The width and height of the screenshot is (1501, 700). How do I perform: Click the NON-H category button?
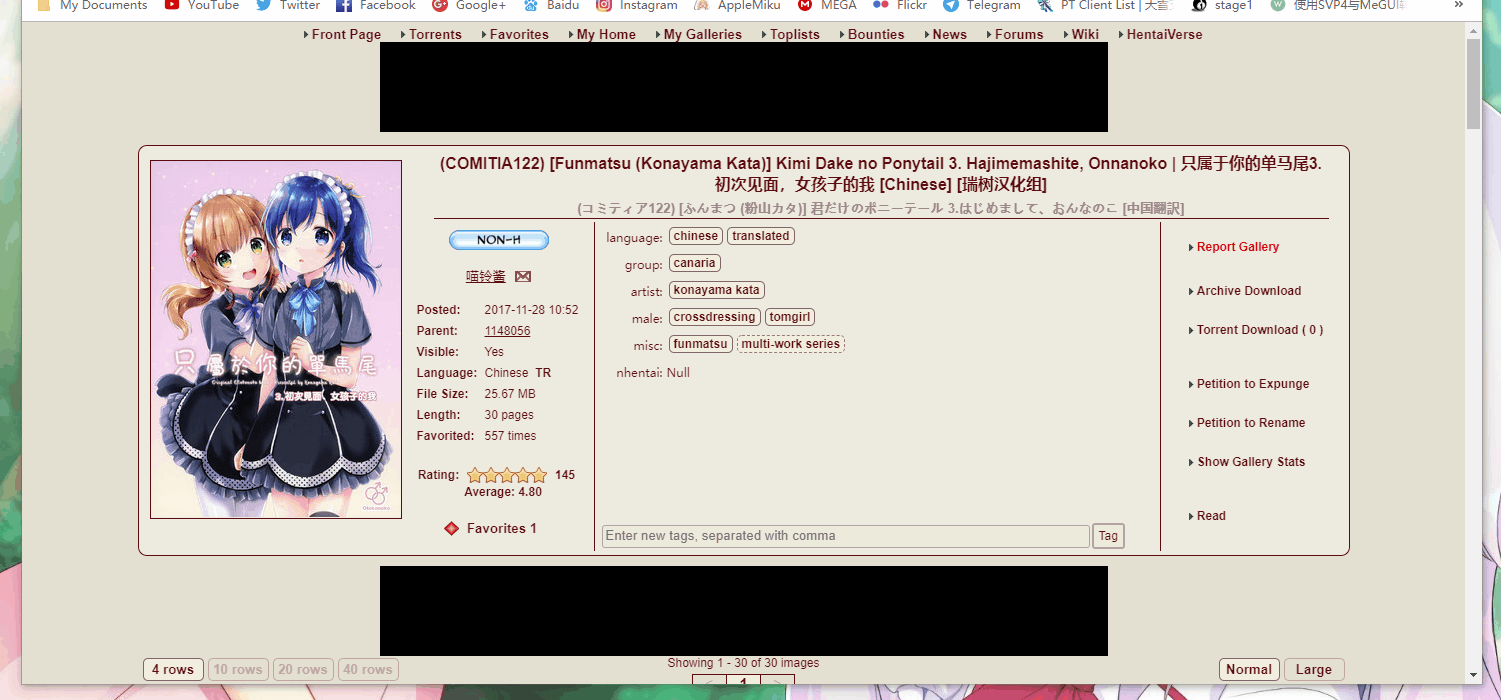pos(499,240)
